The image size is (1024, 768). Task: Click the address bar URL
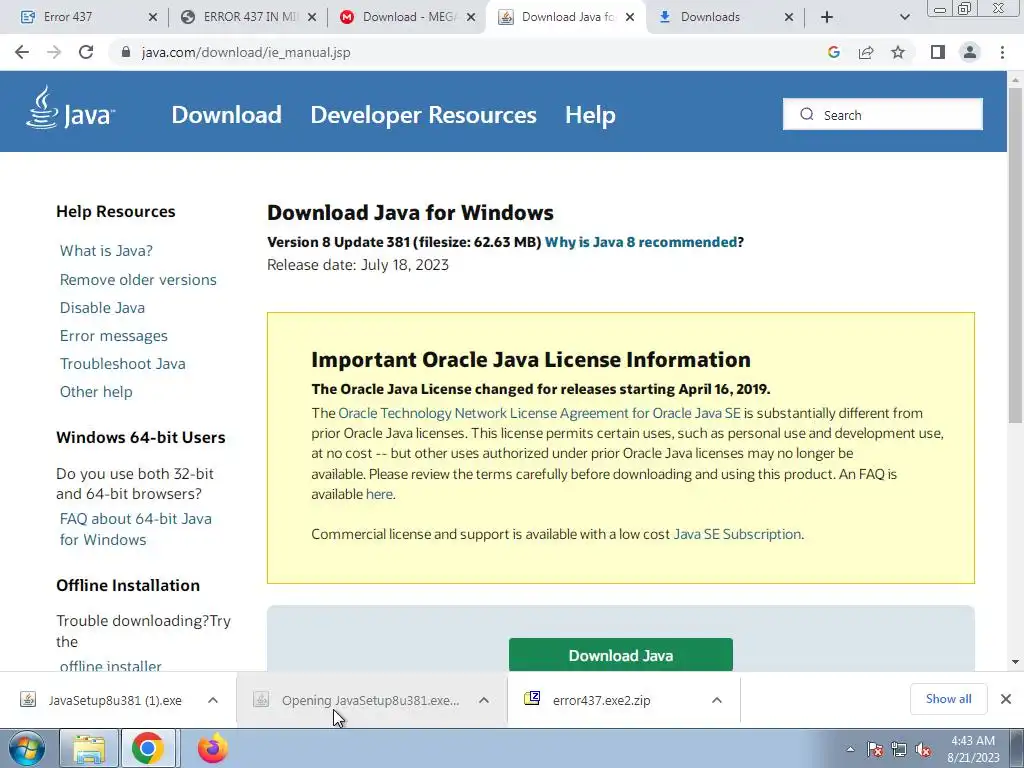(x=246, y=52)
